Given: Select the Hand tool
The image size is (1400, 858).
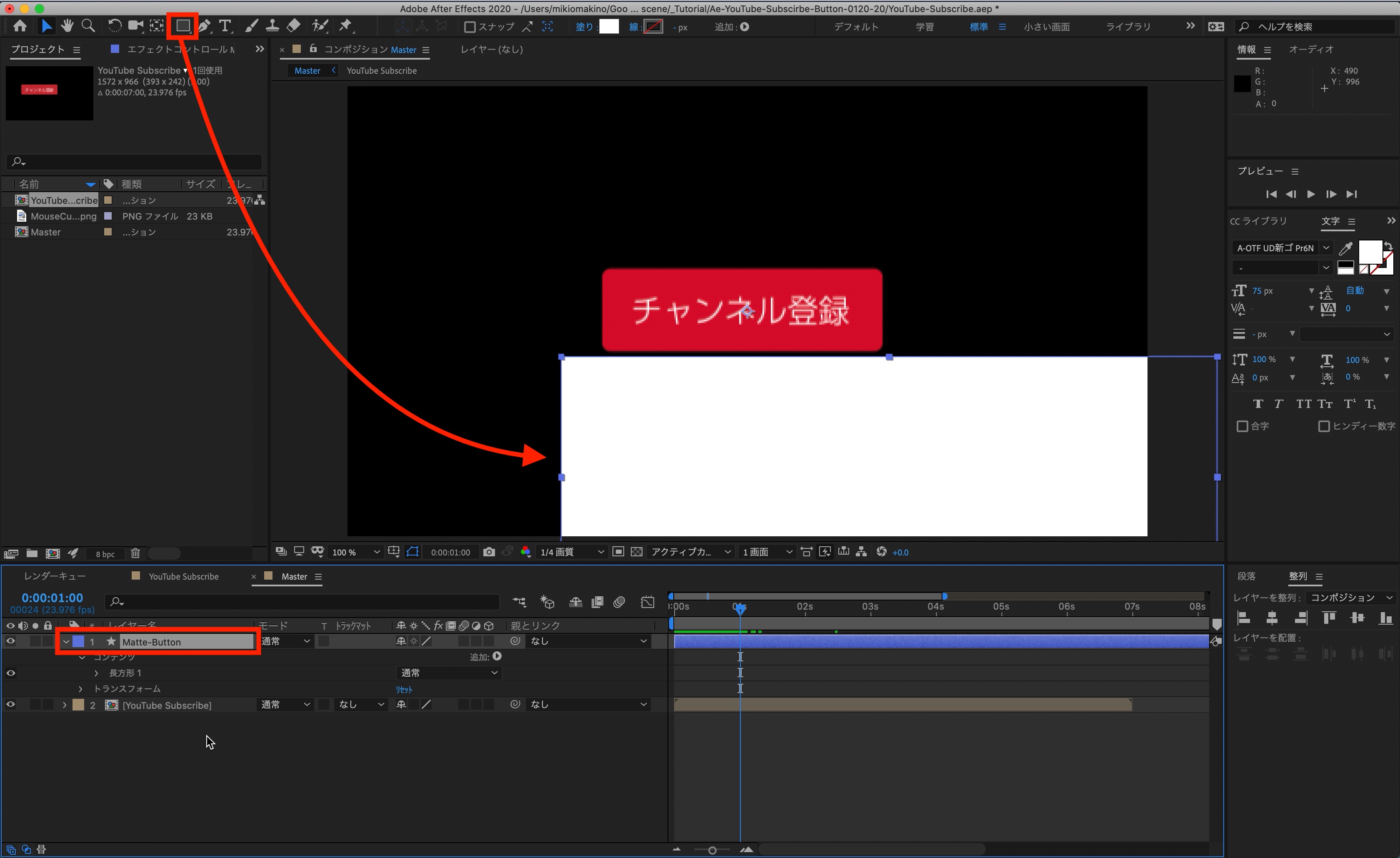Looking at the screenshot, I should point(67,25).
